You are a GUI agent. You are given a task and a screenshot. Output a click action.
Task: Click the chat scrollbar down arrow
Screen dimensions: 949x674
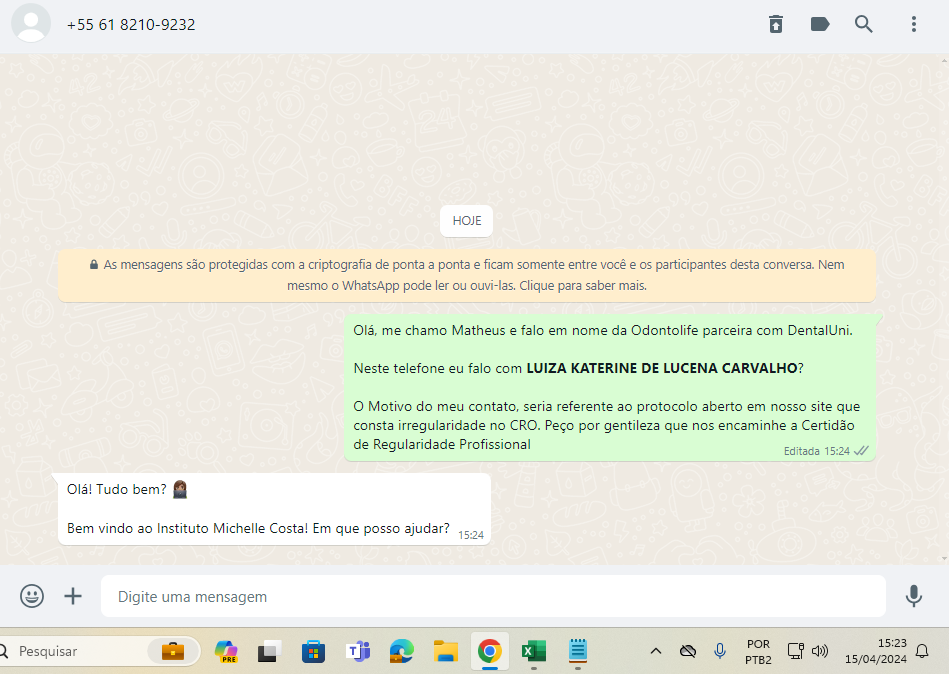point(944,558)
